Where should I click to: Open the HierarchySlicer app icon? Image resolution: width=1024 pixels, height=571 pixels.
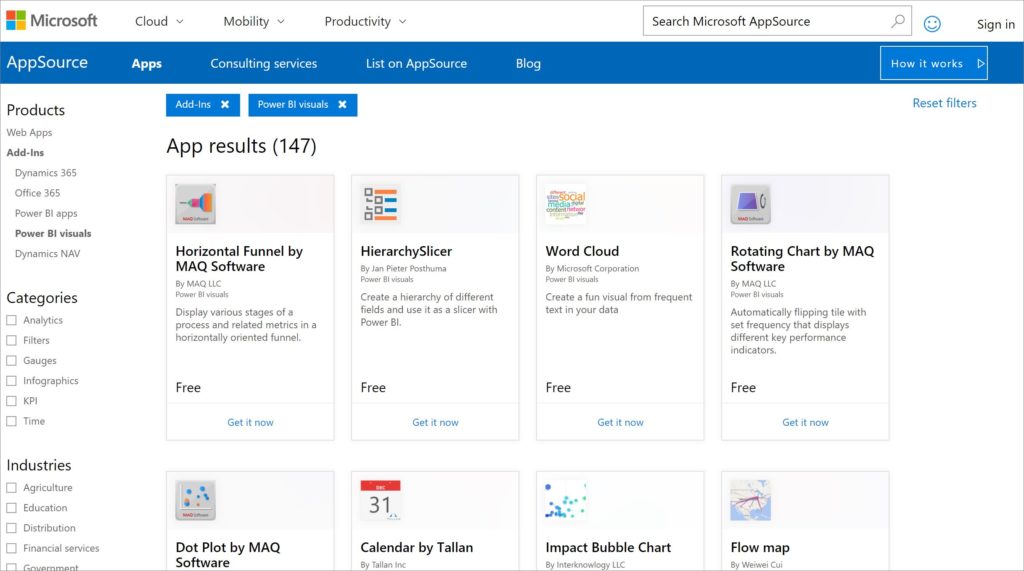[x=380, y=204]
